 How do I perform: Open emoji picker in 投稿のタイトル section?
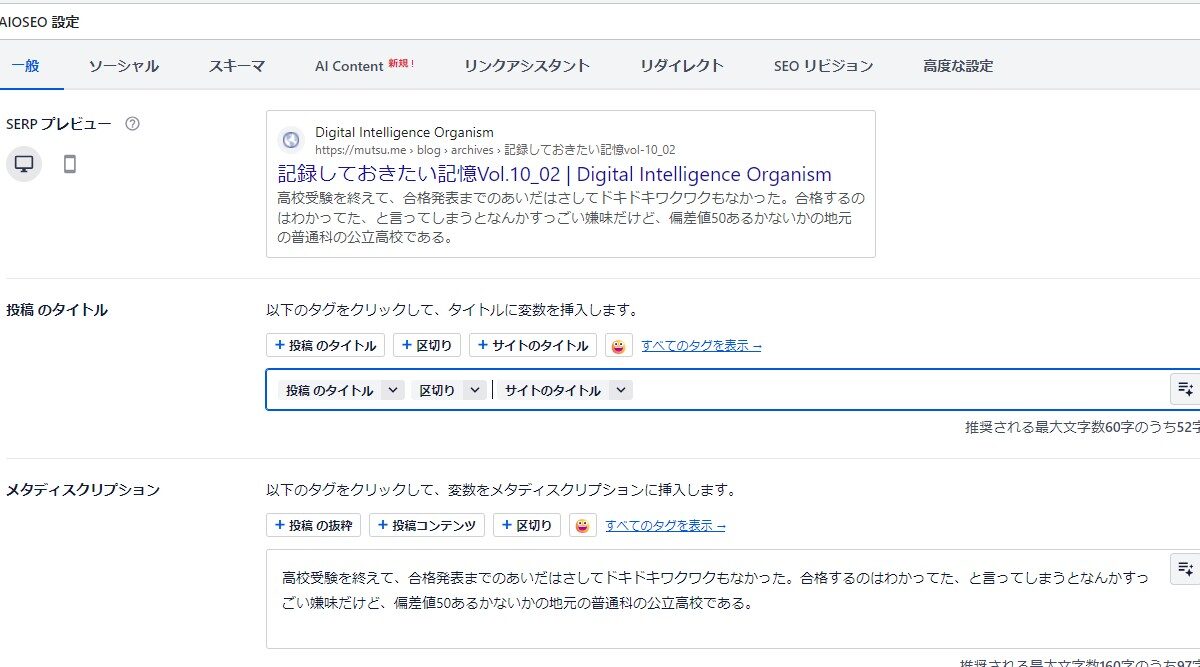(619, 346)
